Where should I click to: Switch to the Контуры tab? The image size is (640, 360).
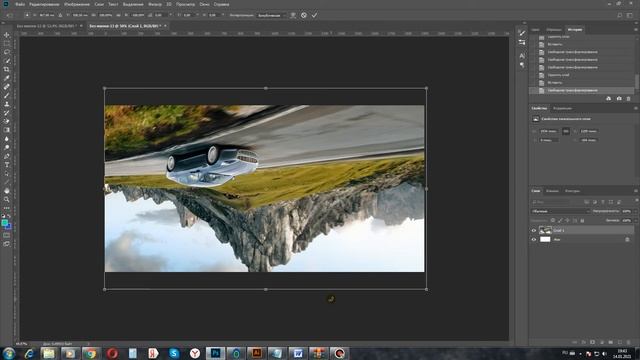(x=572, y=191)
